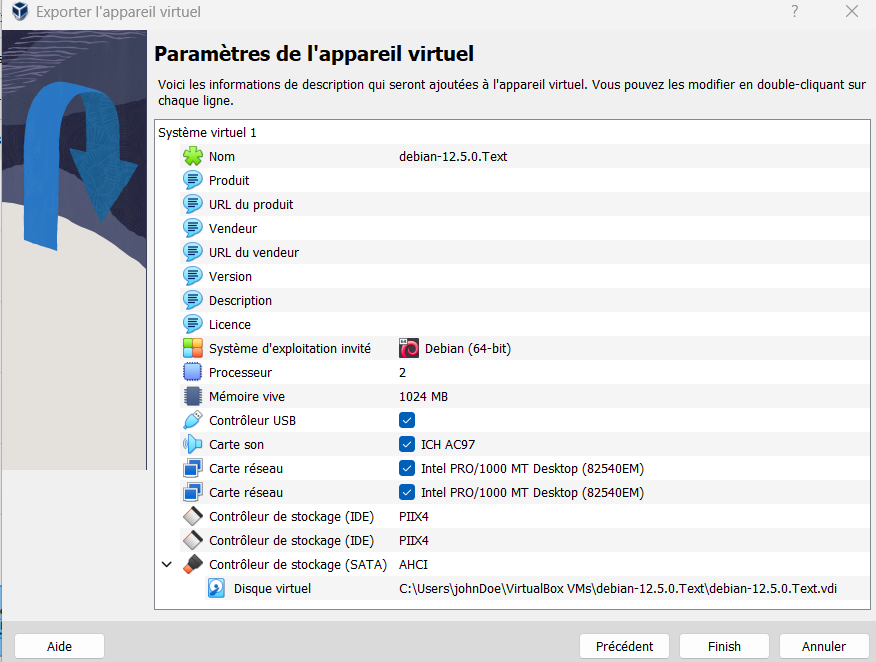The width and height of the screenshot is (876, 662).
Task: Click the Aide button
Action: point(59,646)
